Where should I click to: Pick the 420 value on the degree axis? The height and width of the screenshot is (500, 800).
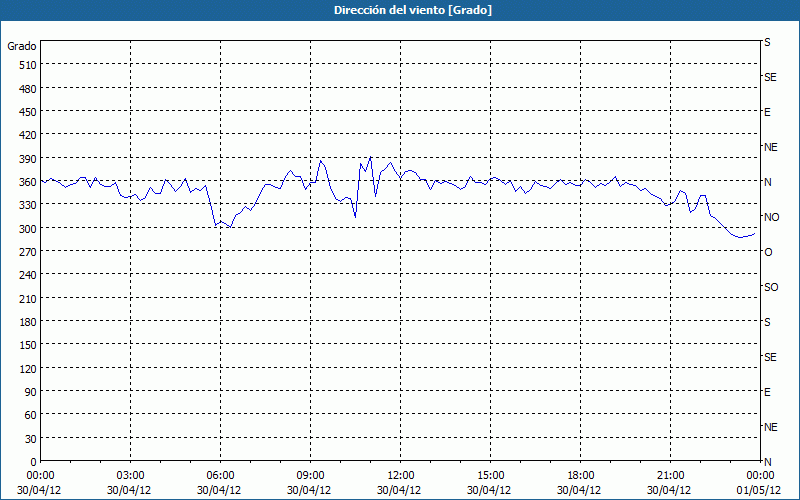pyautogui.click(x=28, y=135)
